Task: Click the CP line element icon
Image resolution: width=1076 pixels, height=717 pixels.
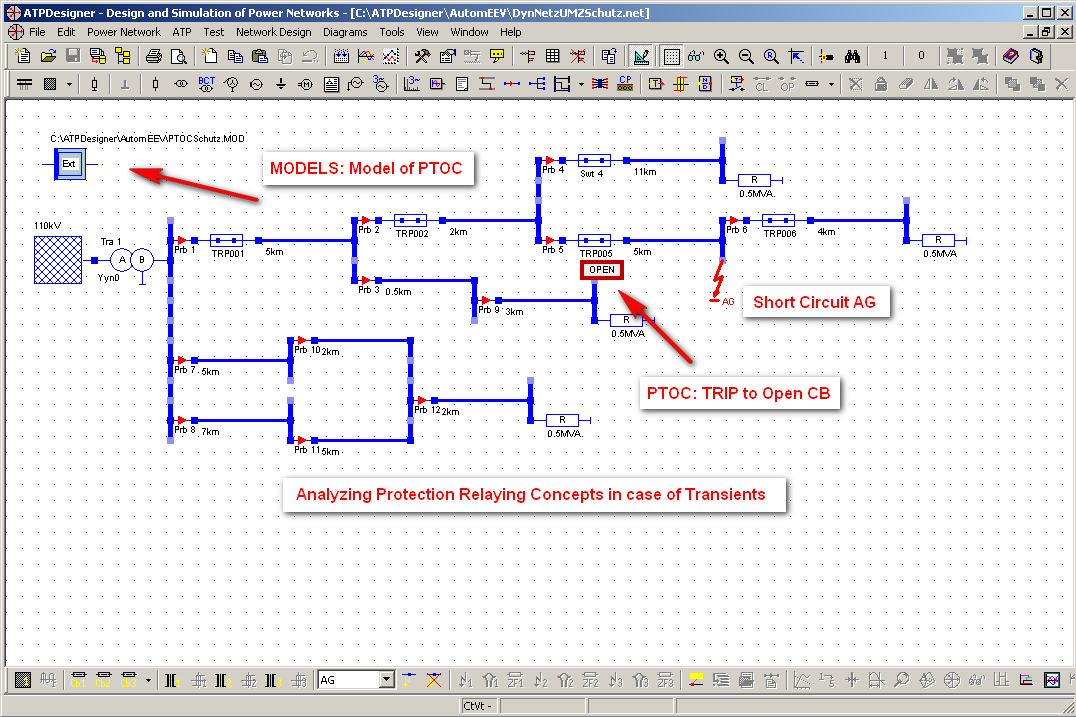Action: coord(625,84)
